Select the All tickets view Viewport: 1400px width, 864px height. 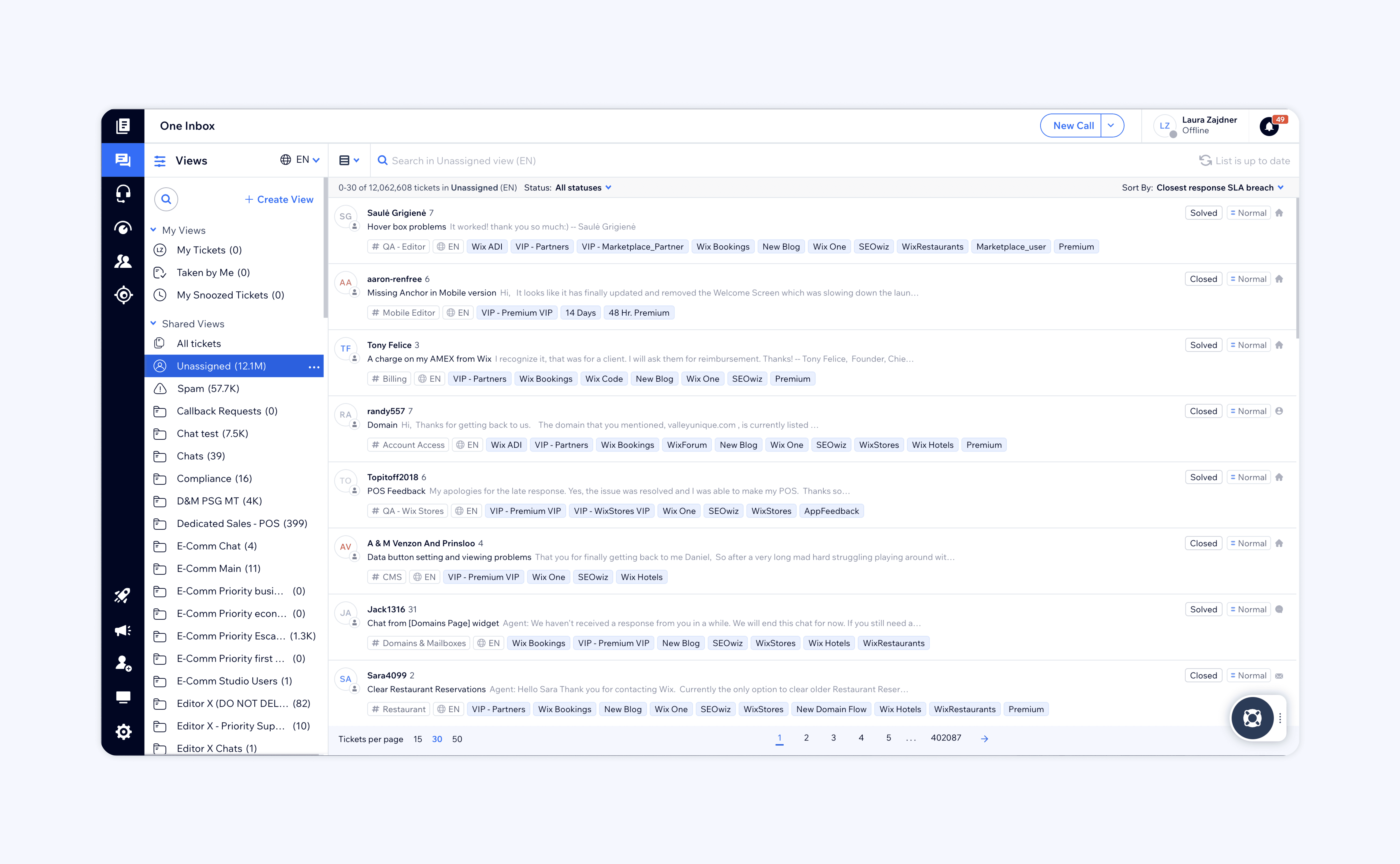coord(199,344)
